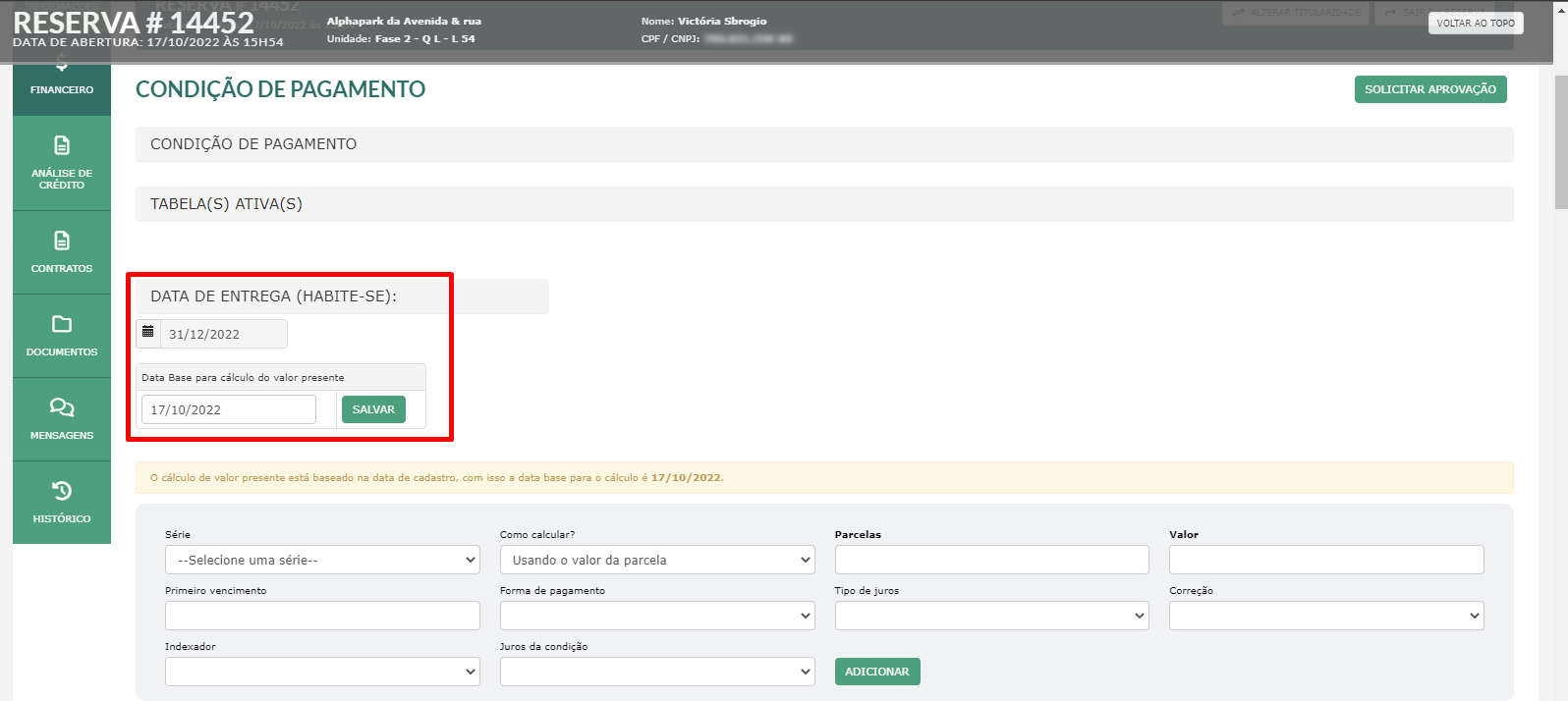
Task: Click the calendar icon beside 31/12/2022
Action: click(x=148, y=333)
